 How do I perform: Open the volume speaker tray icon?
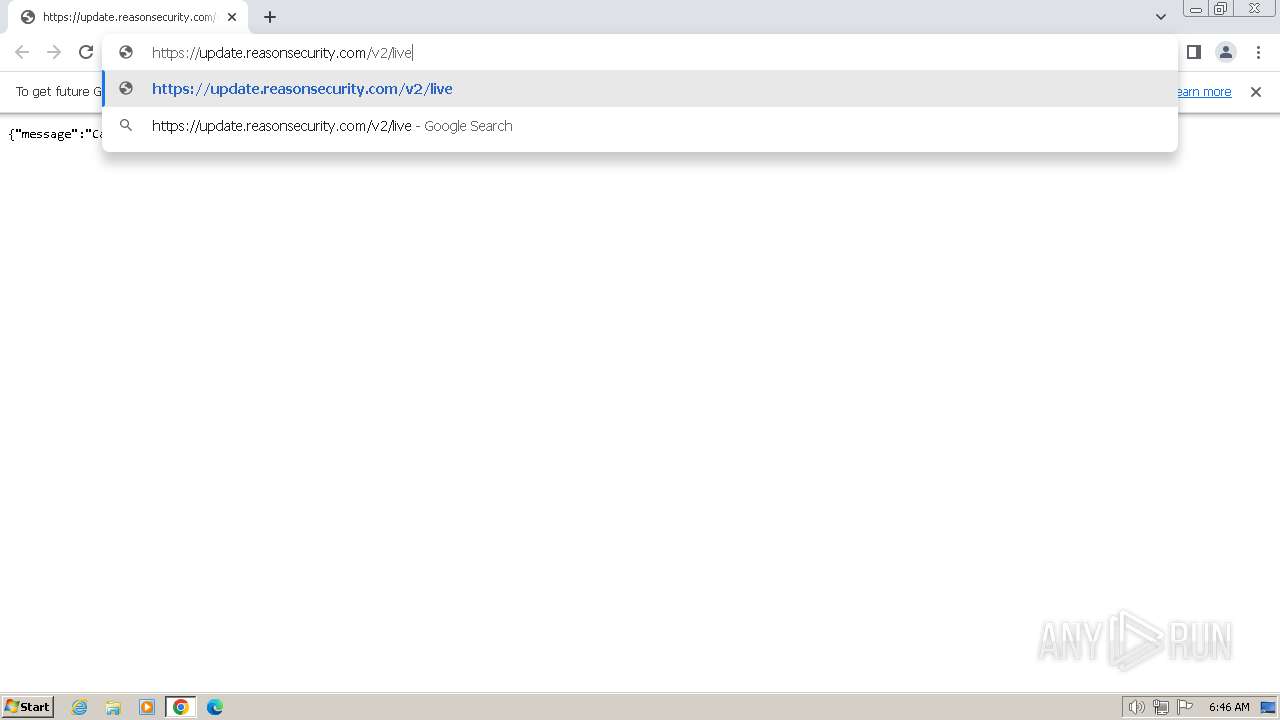[1137, 707]
